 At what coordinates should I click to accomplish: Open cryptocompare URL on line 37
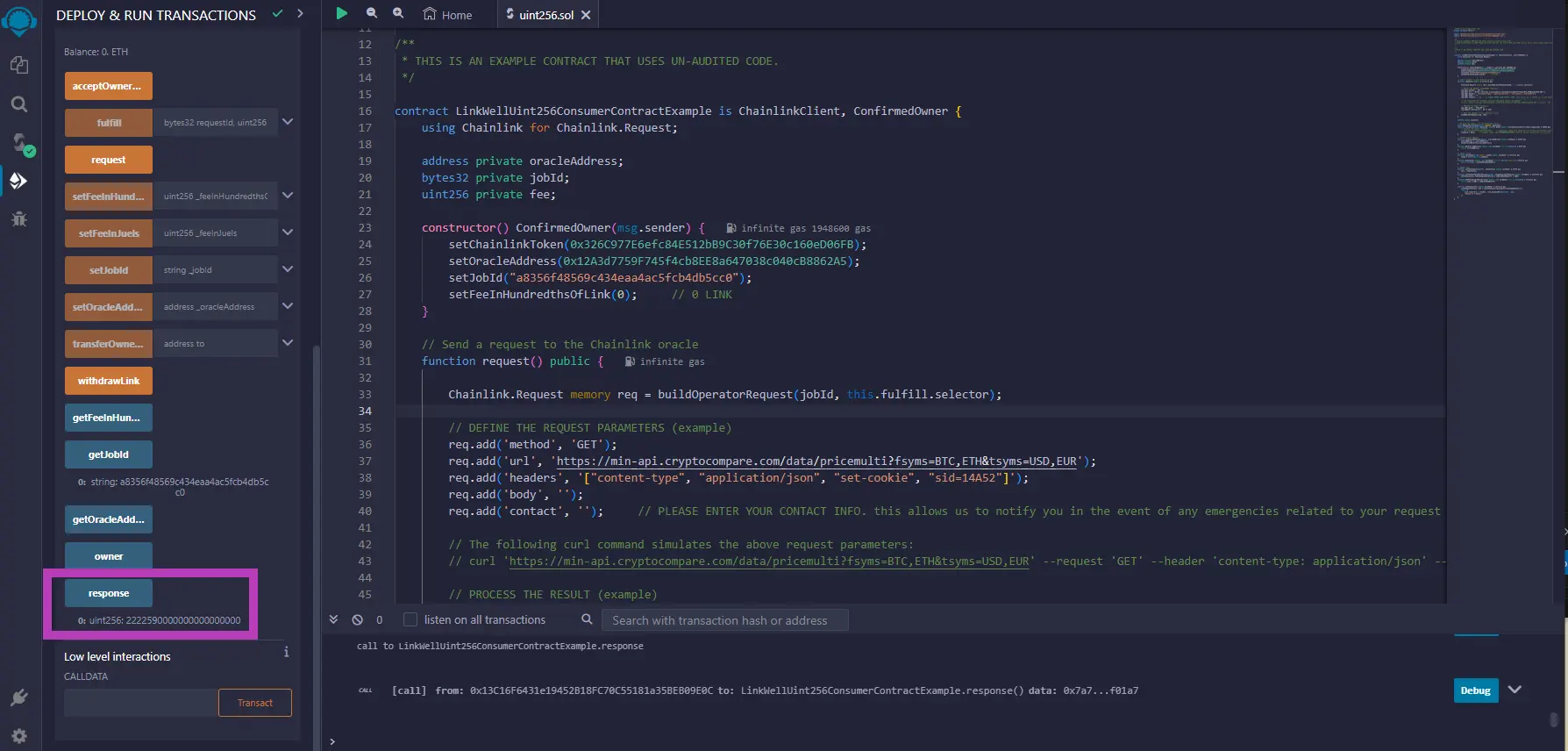(816, 461)
